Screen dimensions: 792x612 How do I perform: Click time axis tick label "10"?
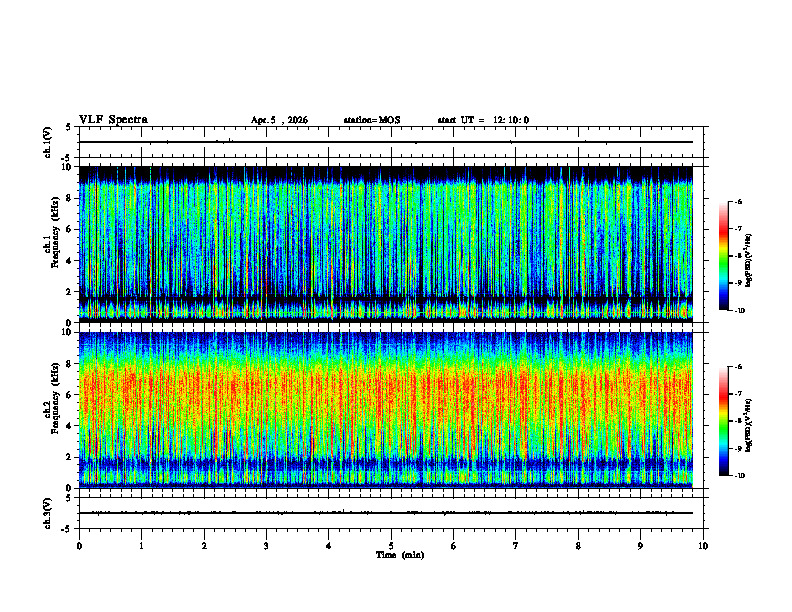703,546
